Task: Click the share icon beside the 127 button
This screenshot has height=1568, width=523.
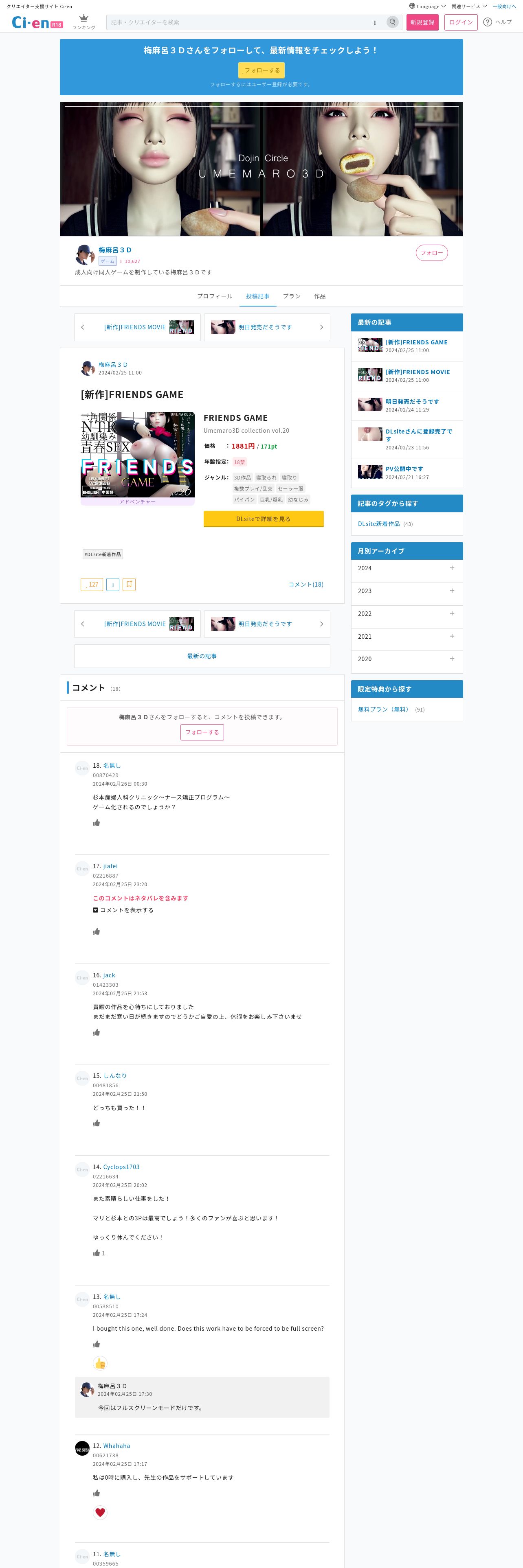Action: click(x=113, y=585)
